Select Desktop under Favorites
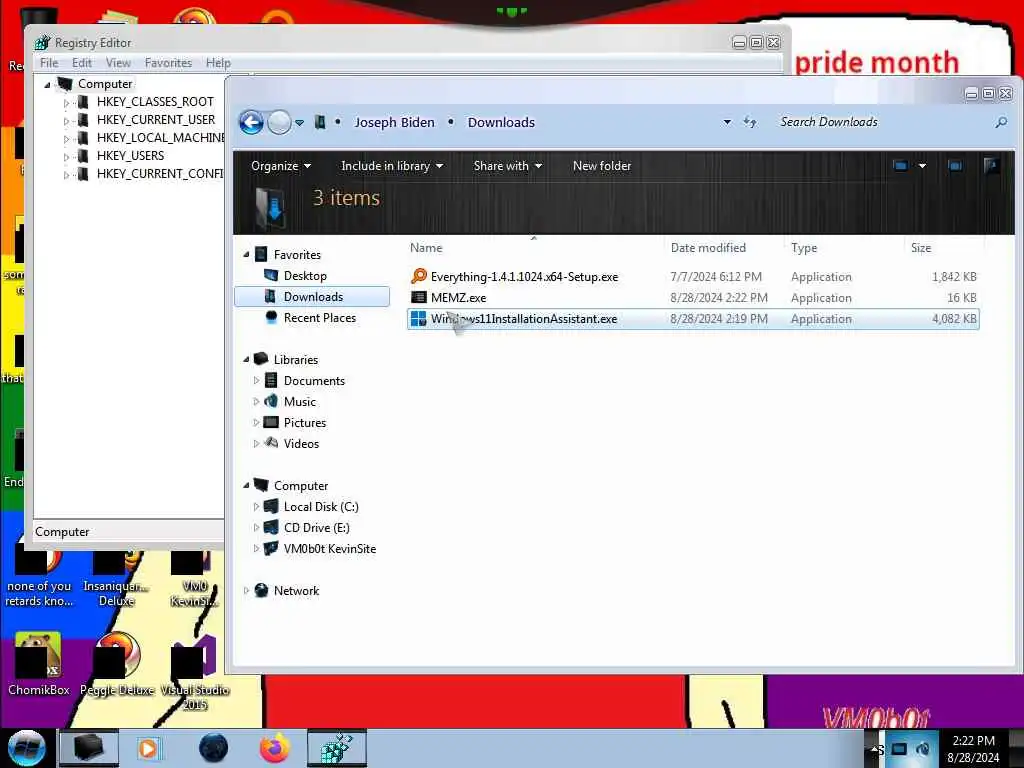1024x768 pixels. pos(305,276)
